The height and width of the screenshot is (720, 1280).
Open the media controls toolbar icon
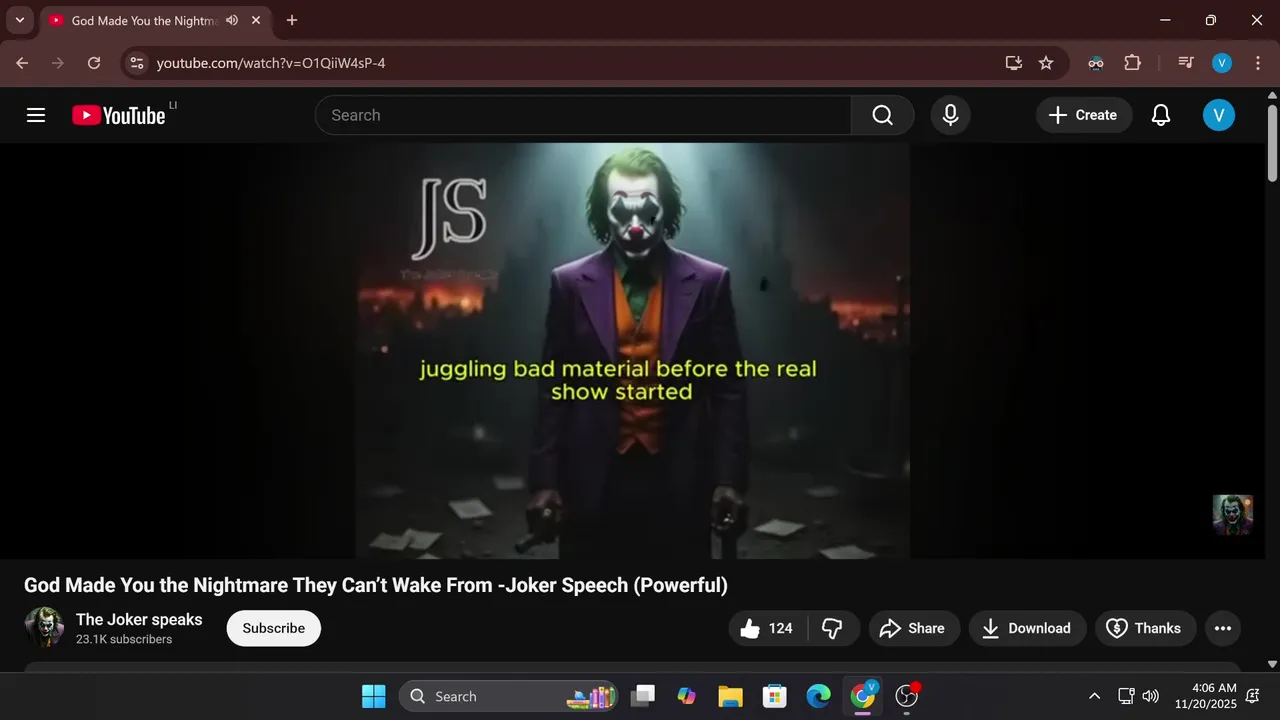1186,63
